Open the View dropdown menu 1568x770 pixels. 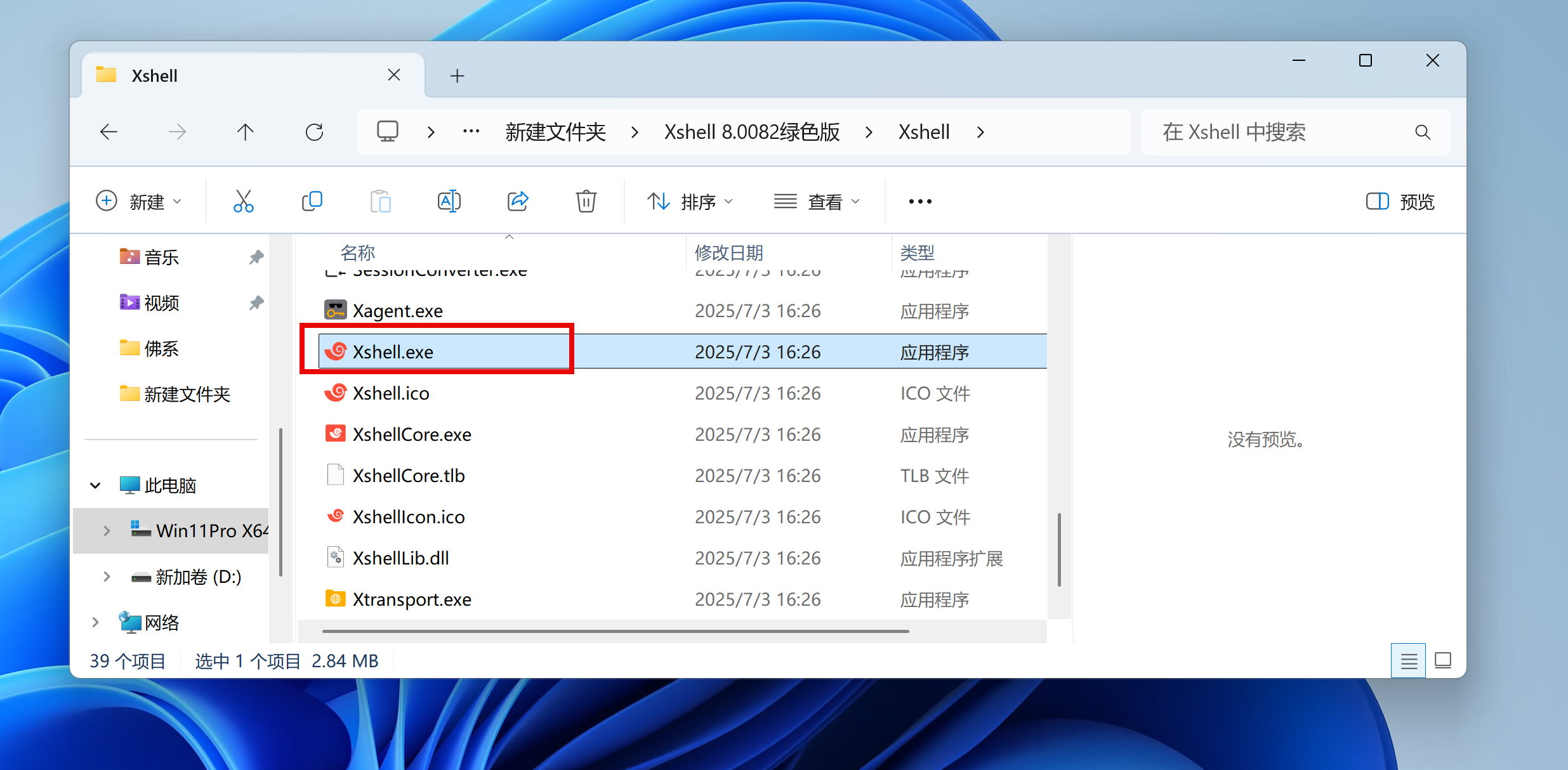click(817, 202)
